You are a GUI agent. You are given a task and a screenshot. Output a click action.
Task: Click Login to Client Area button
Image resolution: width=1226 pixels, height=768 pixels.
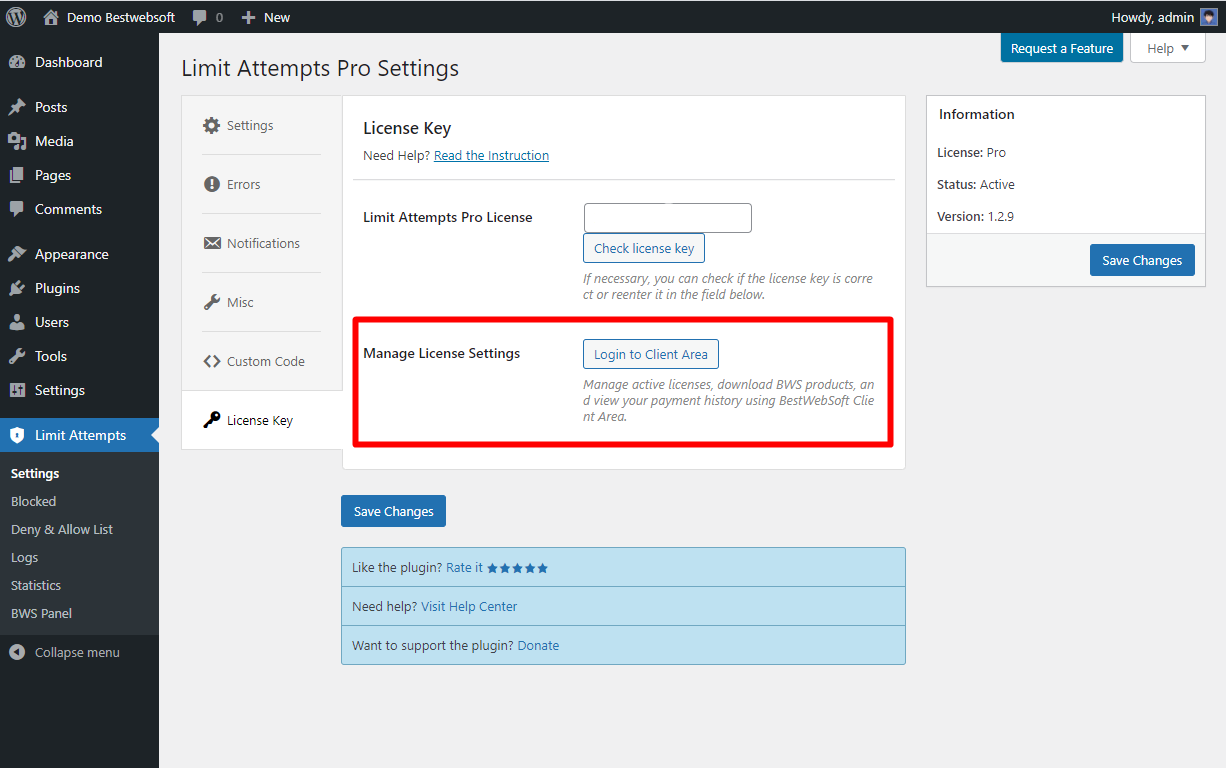click(651, 354)
